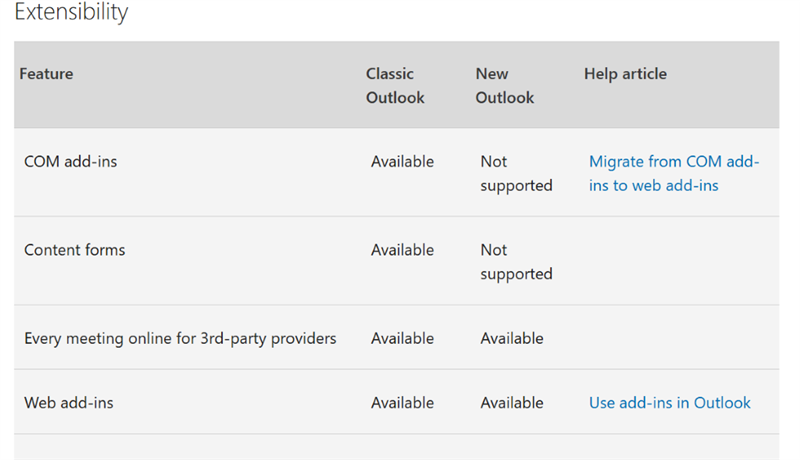This screenshot has width=800, height=460.
Task: Click Not supported for COM add-ins
Action: coord(516,173)
